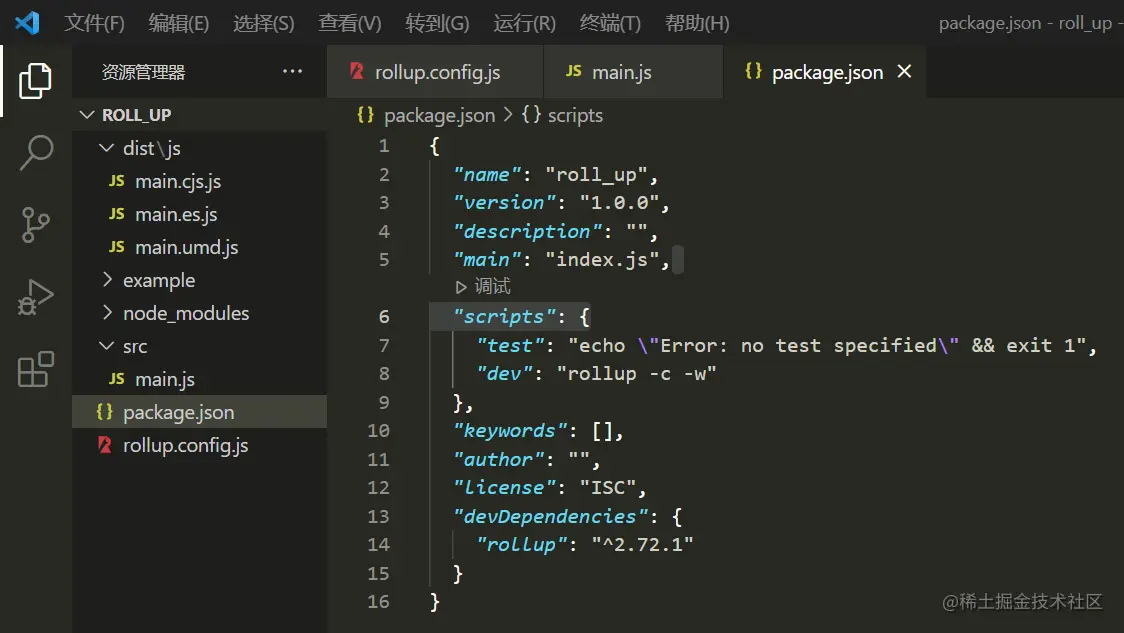
Task: Open the Source Control view icon
Action: click(35, 225)
